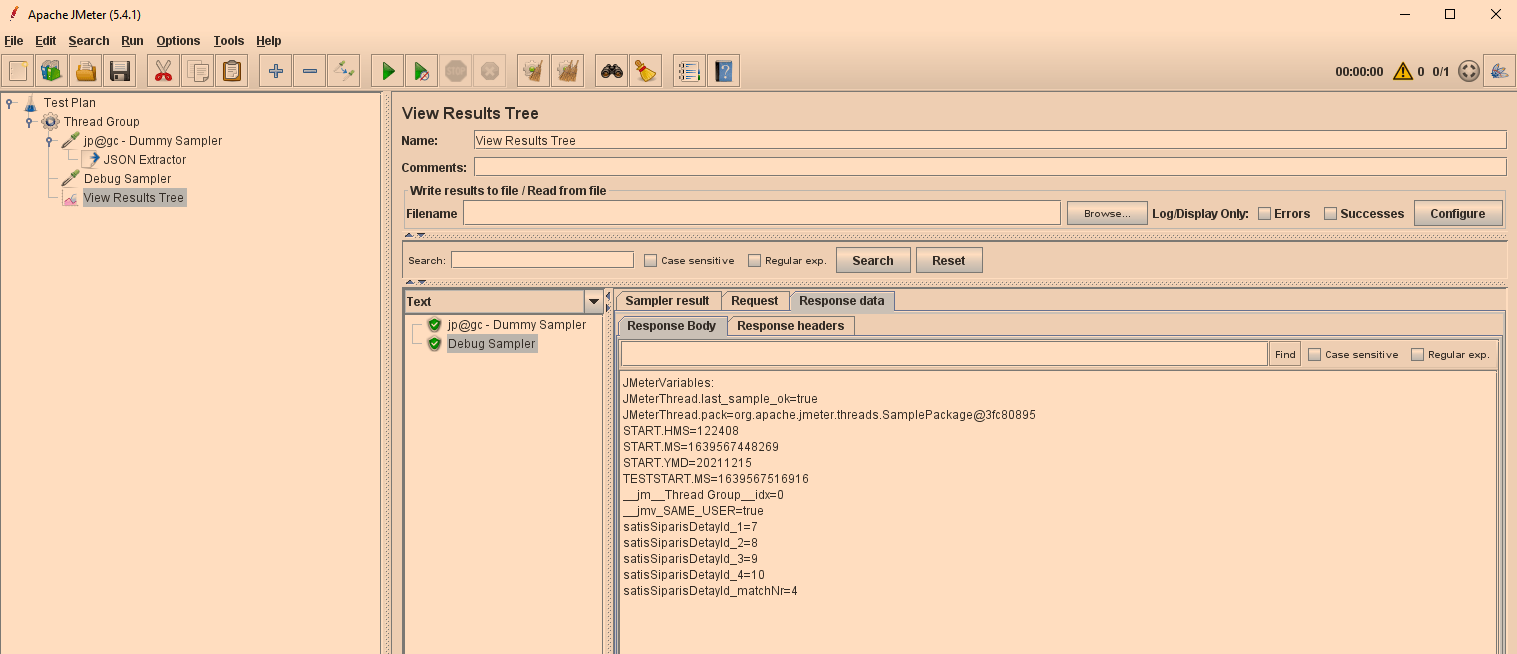Viewport: 1517px width, 654px height.
Task: Click the JSON Extractor node icon
Action: tap(91, 159)
